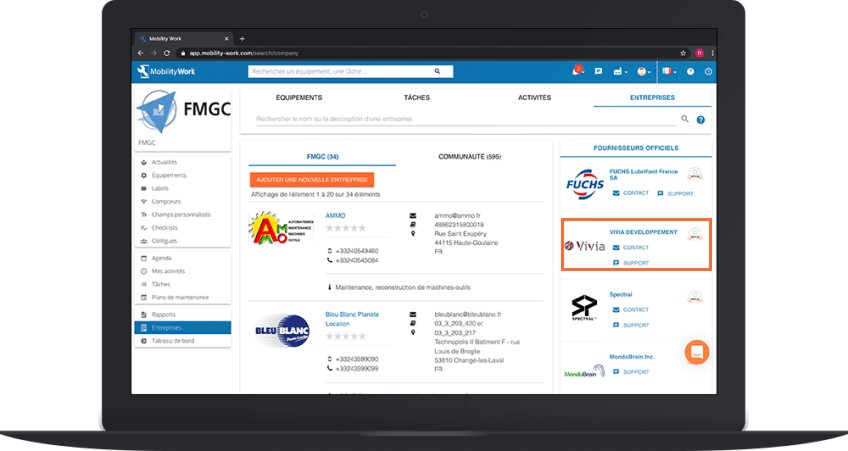Select Entreprises in the sidebar
The height and width of the screenshot is (451, 848).
[x=183, y=328]
